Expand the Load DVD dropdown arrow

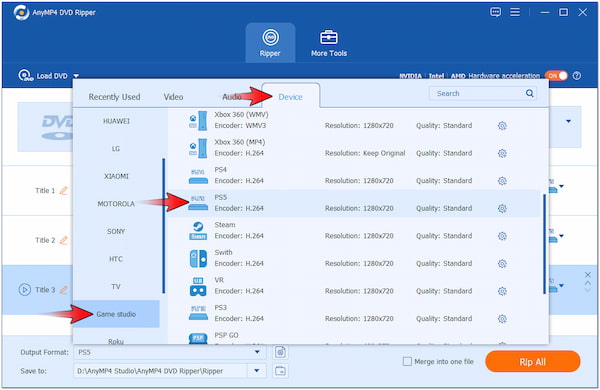click(76, 76)
